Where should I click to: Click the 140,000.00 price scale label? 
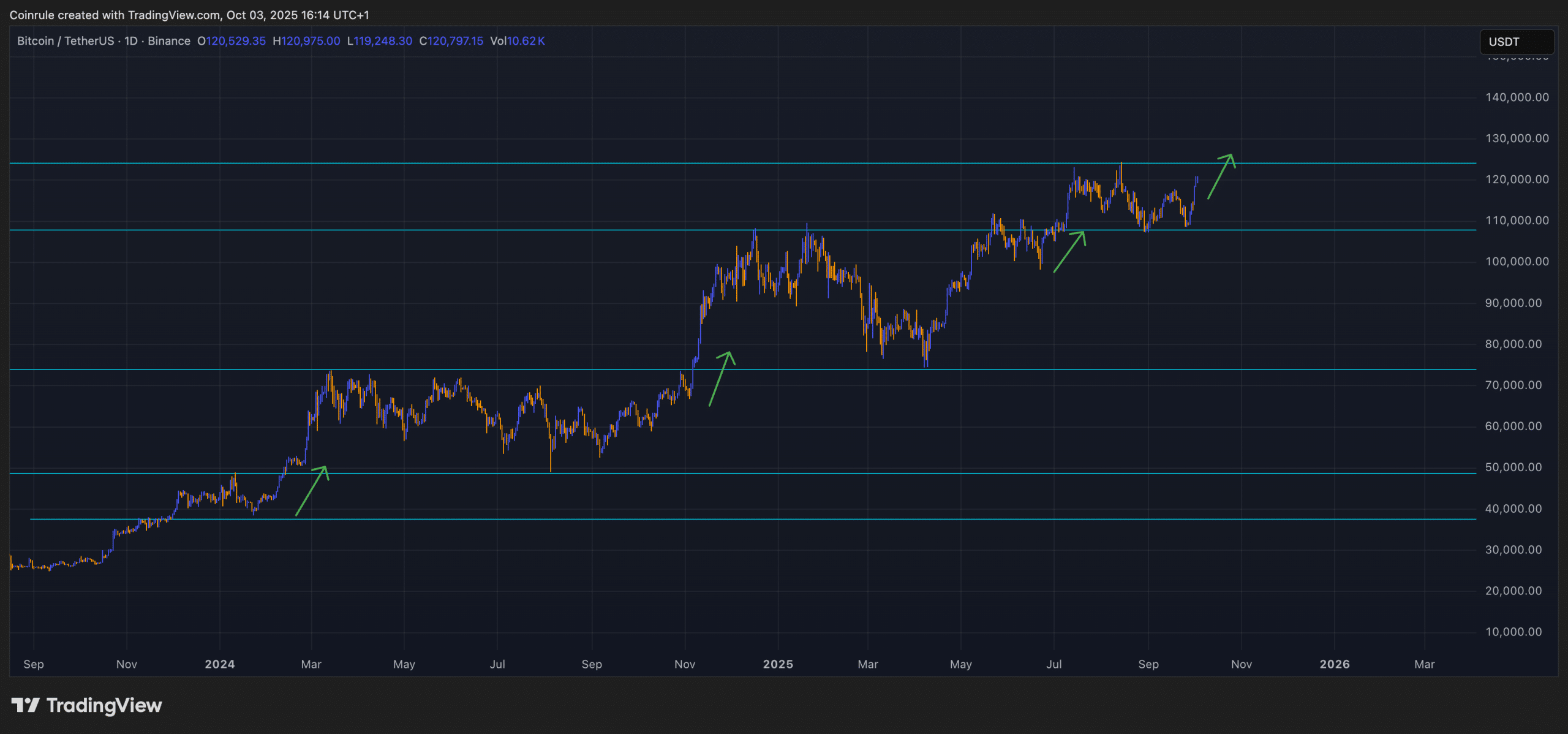click(x=1517, y=97)
